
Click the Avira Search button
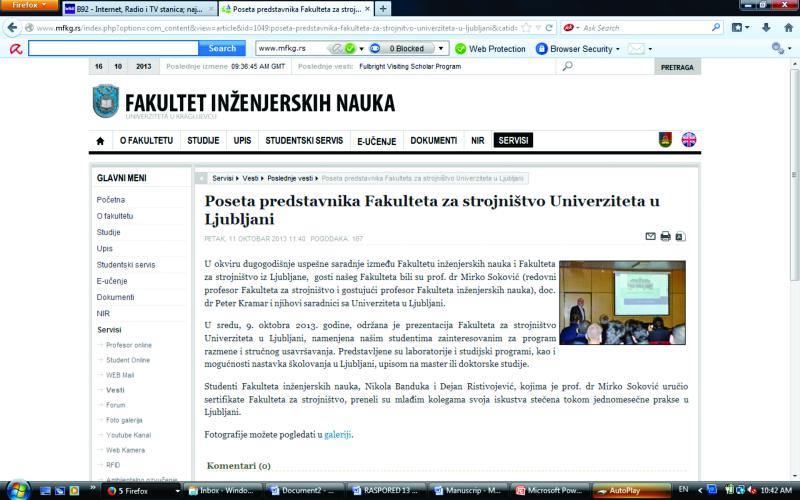222,48
